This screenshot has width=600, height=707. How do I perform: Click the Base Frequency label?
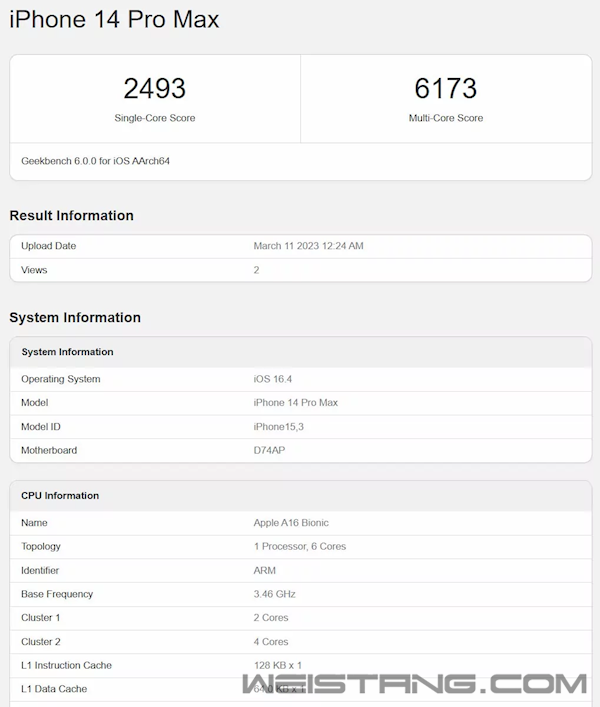(57, 594)
